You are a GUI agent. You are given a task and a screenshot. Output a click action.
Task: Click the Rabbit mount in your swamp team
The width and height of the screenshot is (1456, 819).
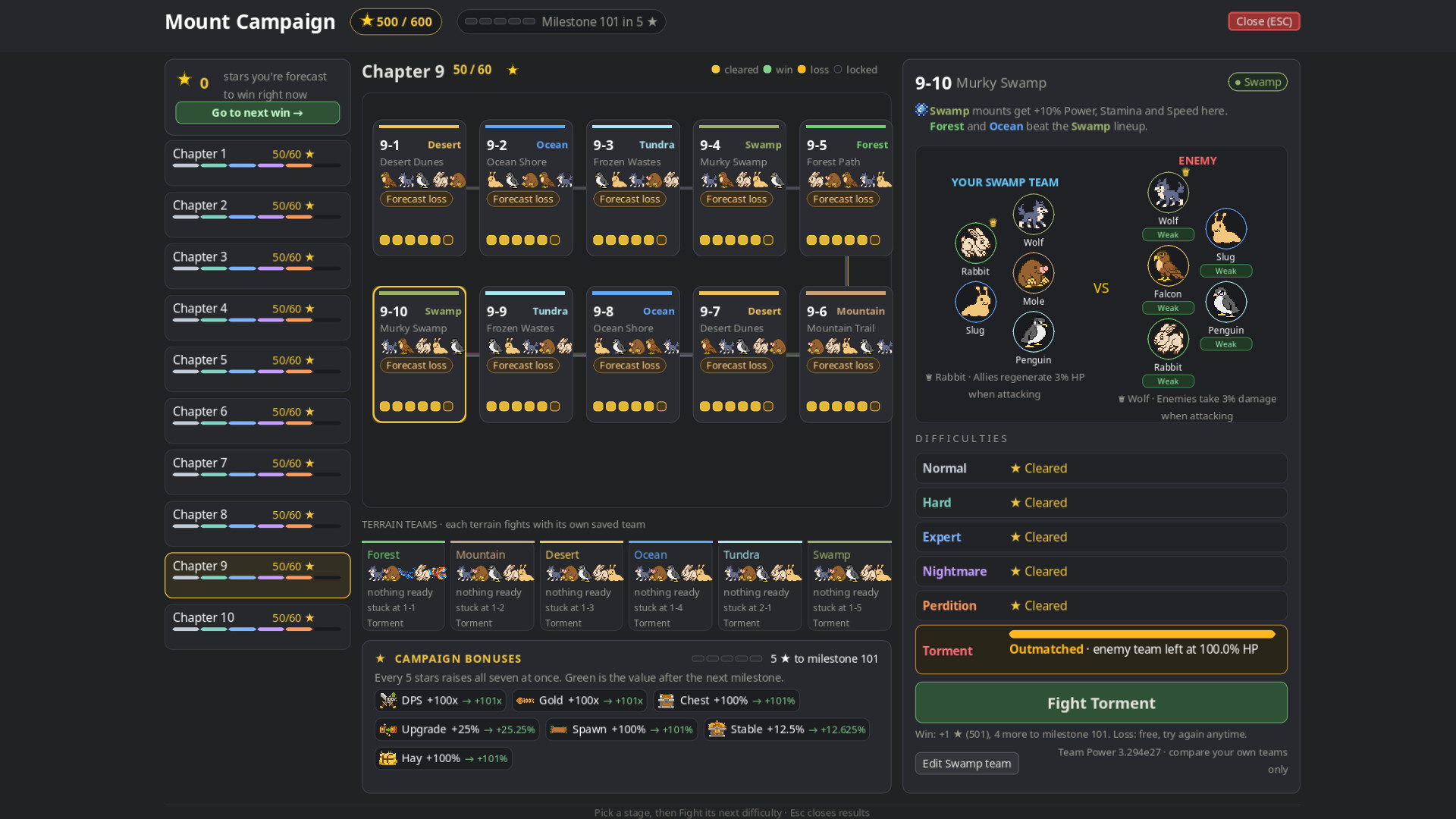[x=975, y=243]
